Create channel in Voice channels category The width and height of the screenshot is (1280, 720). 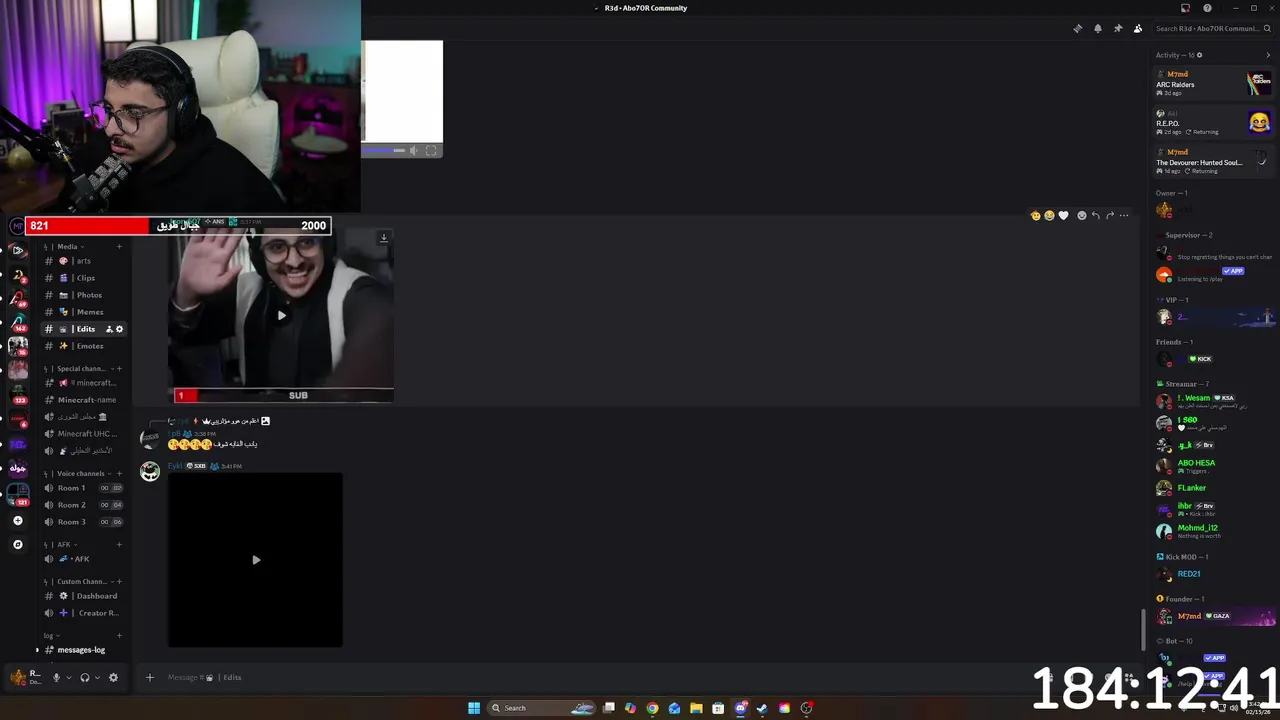119,473
